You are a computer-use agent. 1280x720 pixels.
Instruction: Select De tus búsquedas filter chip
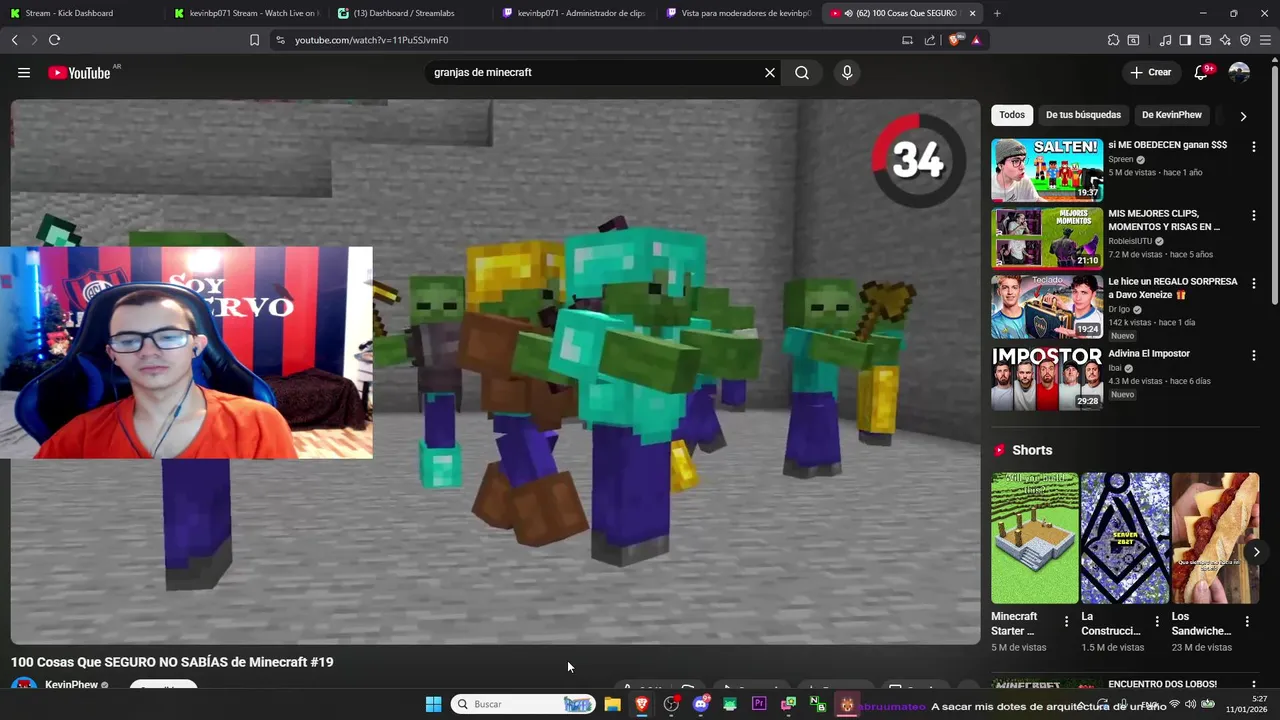(x=1083, y=115)
